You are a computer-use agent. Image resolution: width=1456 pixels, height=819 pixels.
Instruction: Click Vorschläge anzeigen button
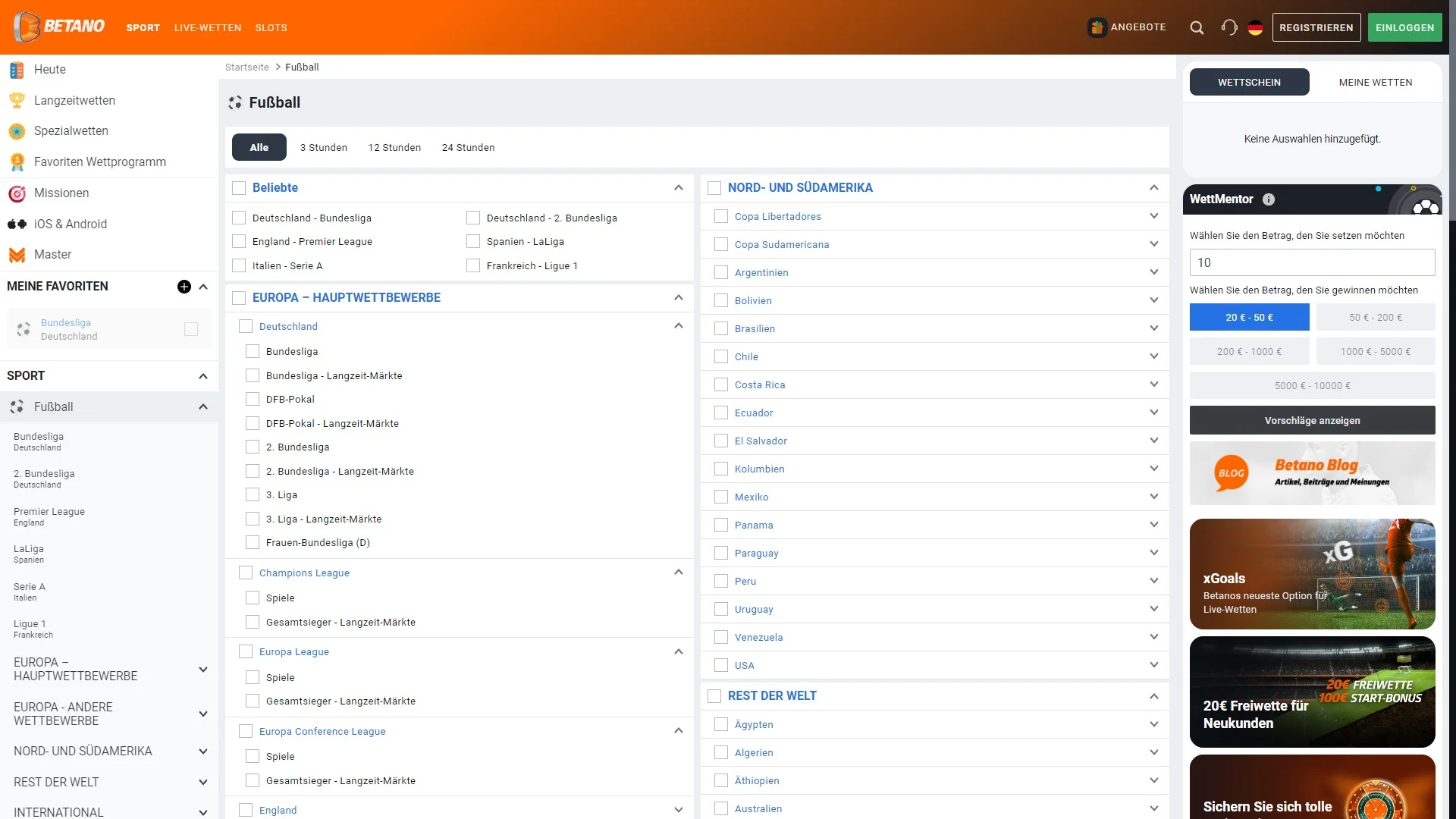(x=1313, y=420)
